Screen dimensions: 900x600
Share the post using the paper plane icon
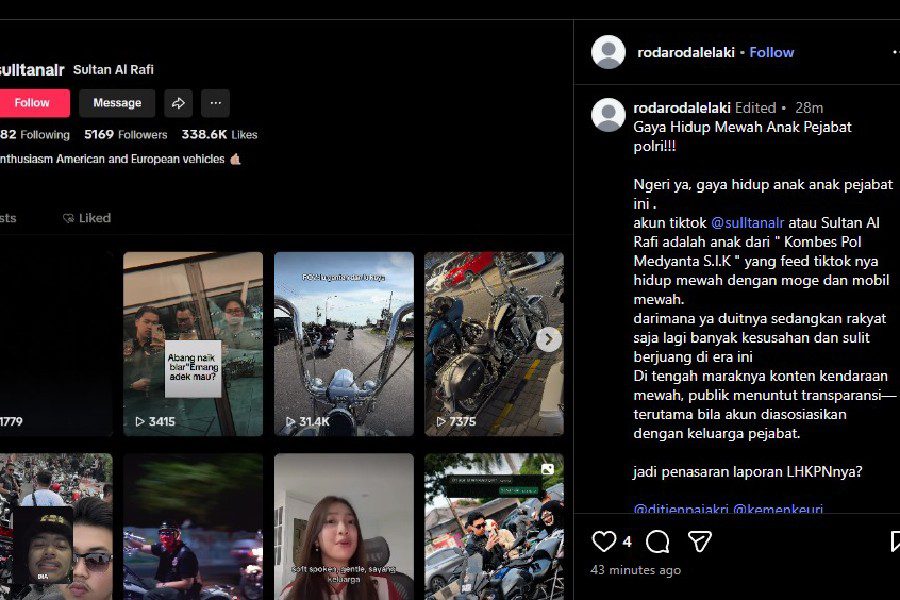[702, 540]
